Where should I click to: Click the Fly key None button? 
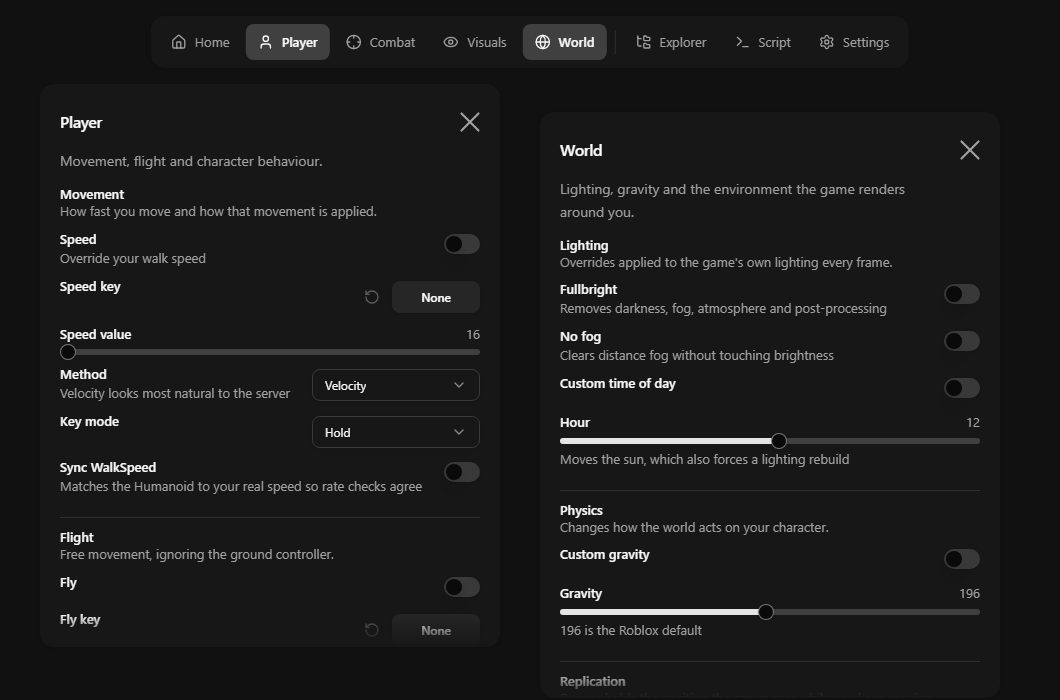coord(436,630)
